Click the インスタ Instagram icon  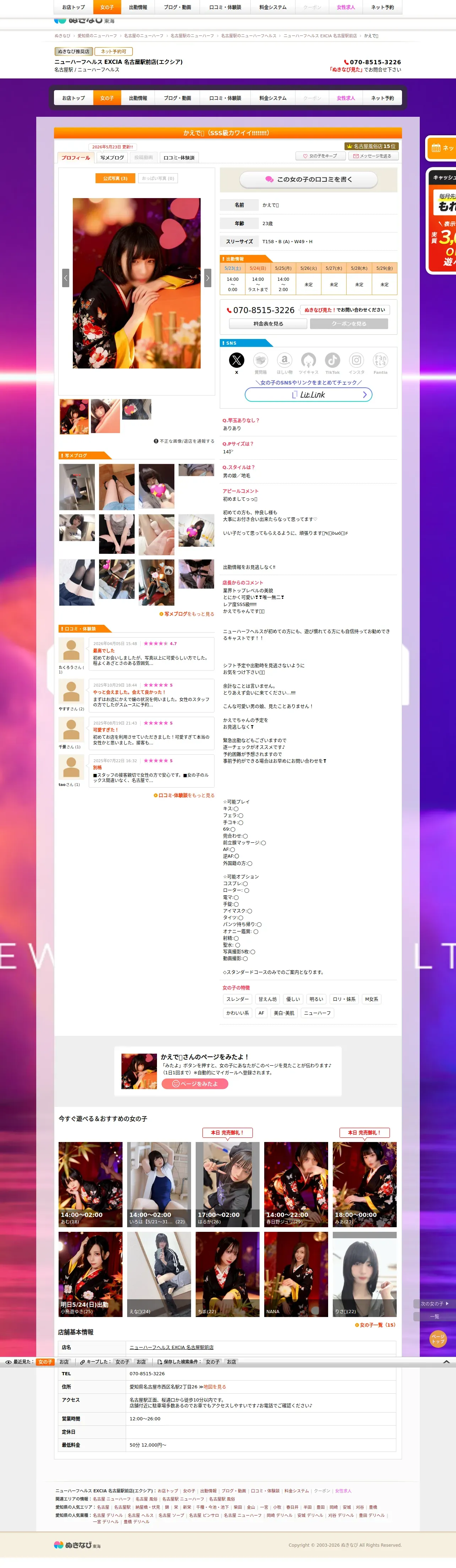357,360
